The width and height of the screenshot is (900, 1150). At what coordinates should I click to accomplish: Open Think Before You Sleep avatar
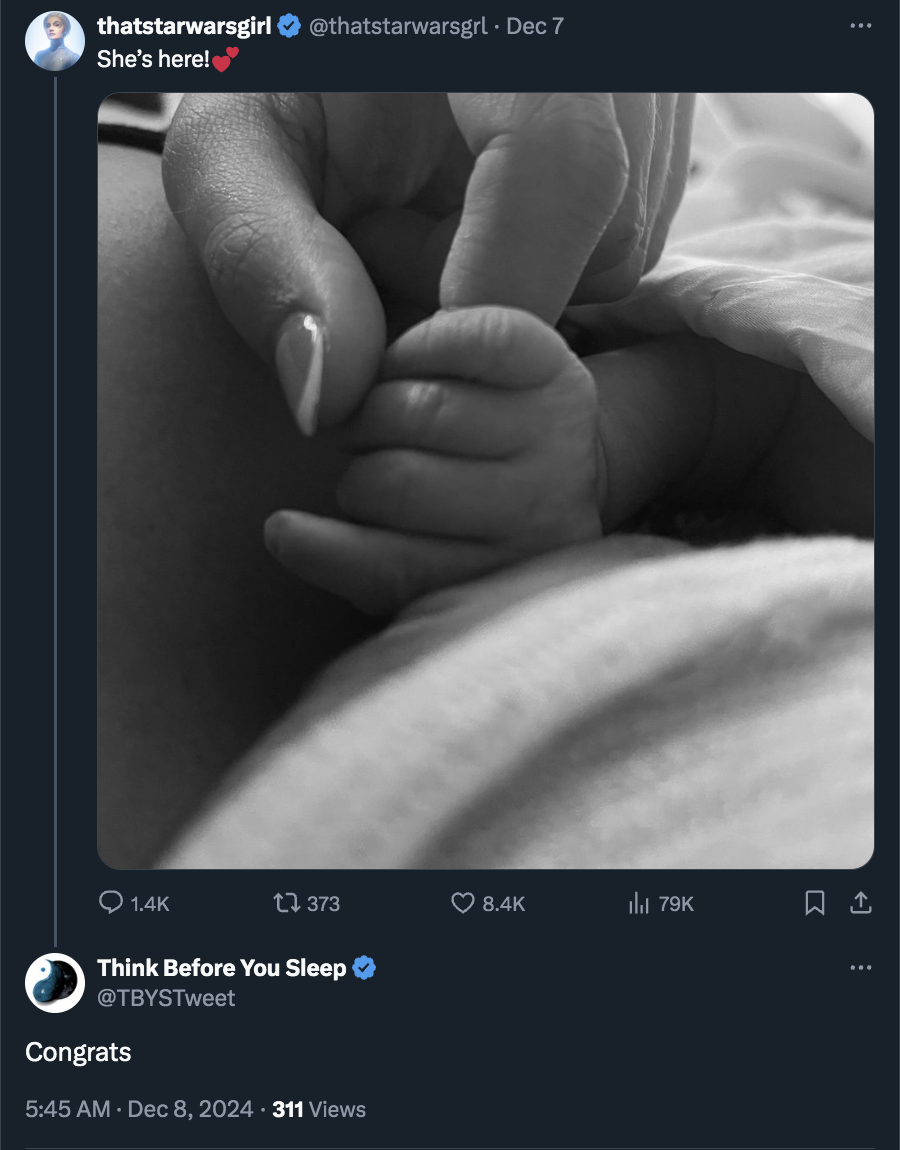click(54, 983)
